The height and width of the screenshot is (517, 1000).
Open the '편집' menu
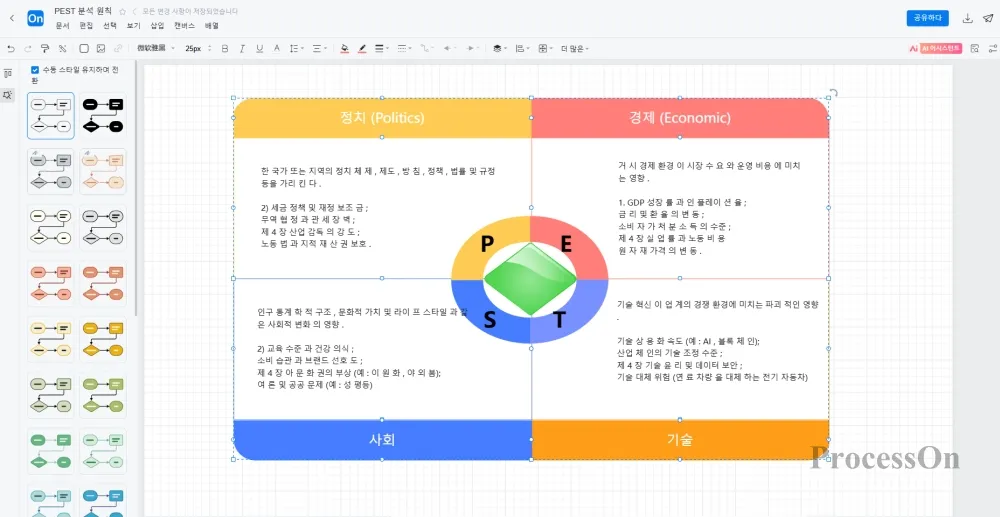click(x=86, y=25)
